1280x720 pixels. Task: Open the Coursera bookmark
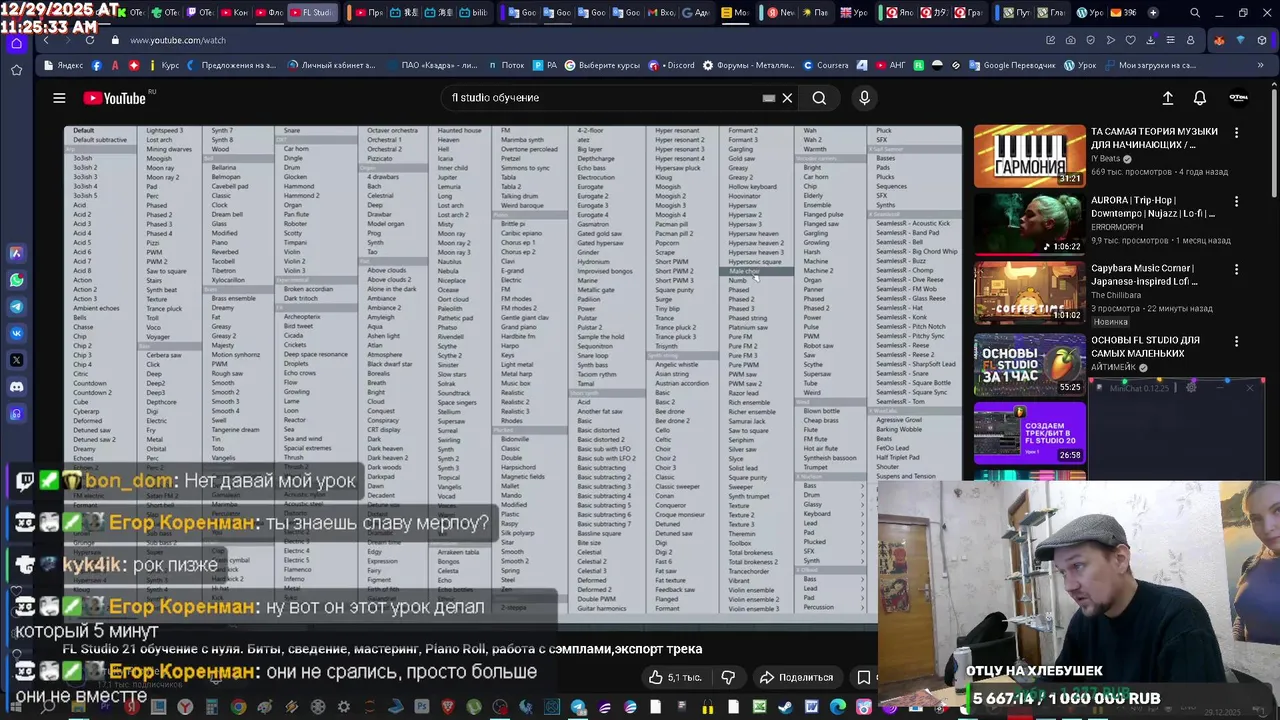point(826,65)
